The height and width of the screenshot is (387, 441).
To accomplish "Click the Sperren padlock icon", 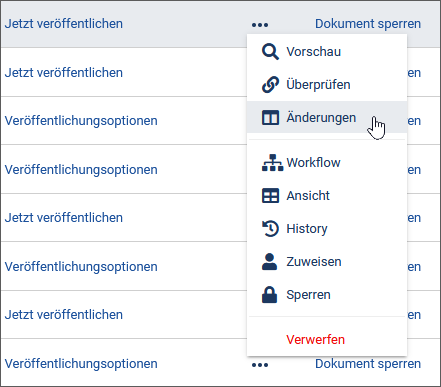I will [x=269, y=295].
